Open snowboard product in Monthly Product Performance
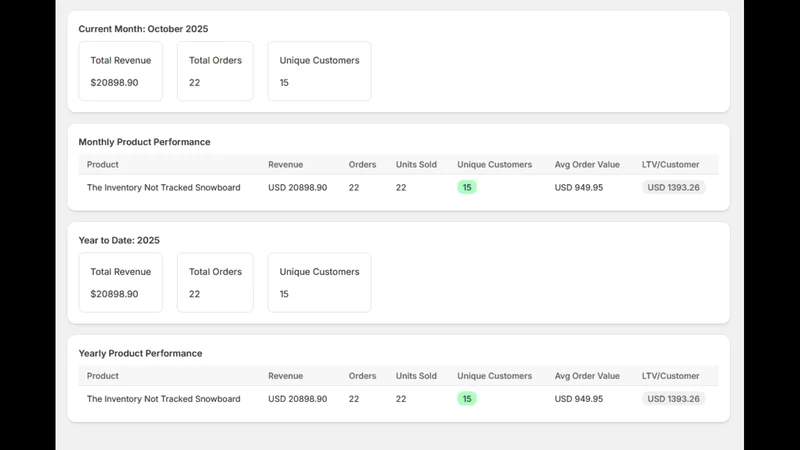Viewport: 800px width, 450px height. [x=163, y=187]
